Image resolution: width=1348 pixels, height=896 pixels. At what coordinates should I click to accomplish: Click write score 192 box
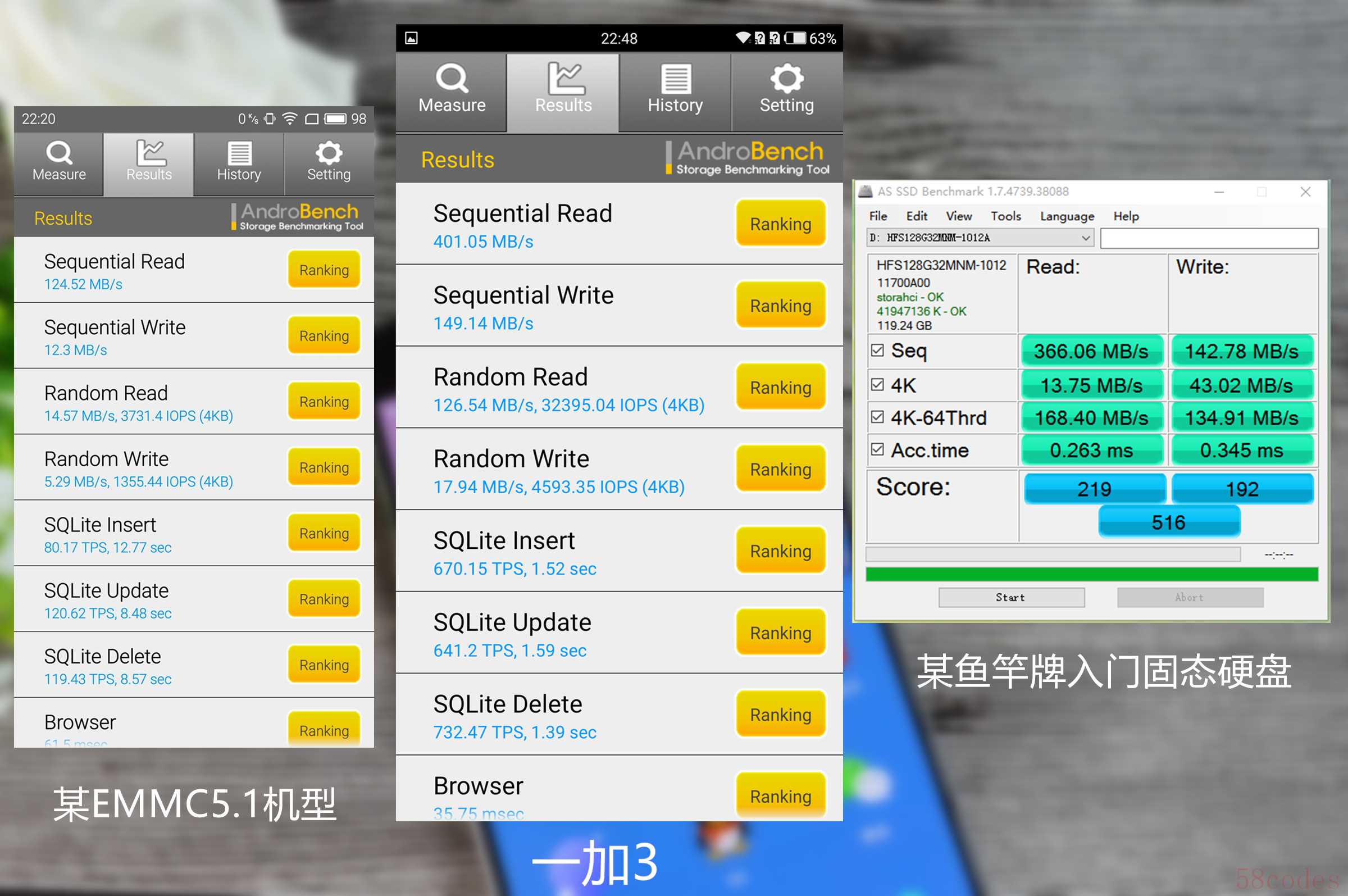[x=1242, y=489]
